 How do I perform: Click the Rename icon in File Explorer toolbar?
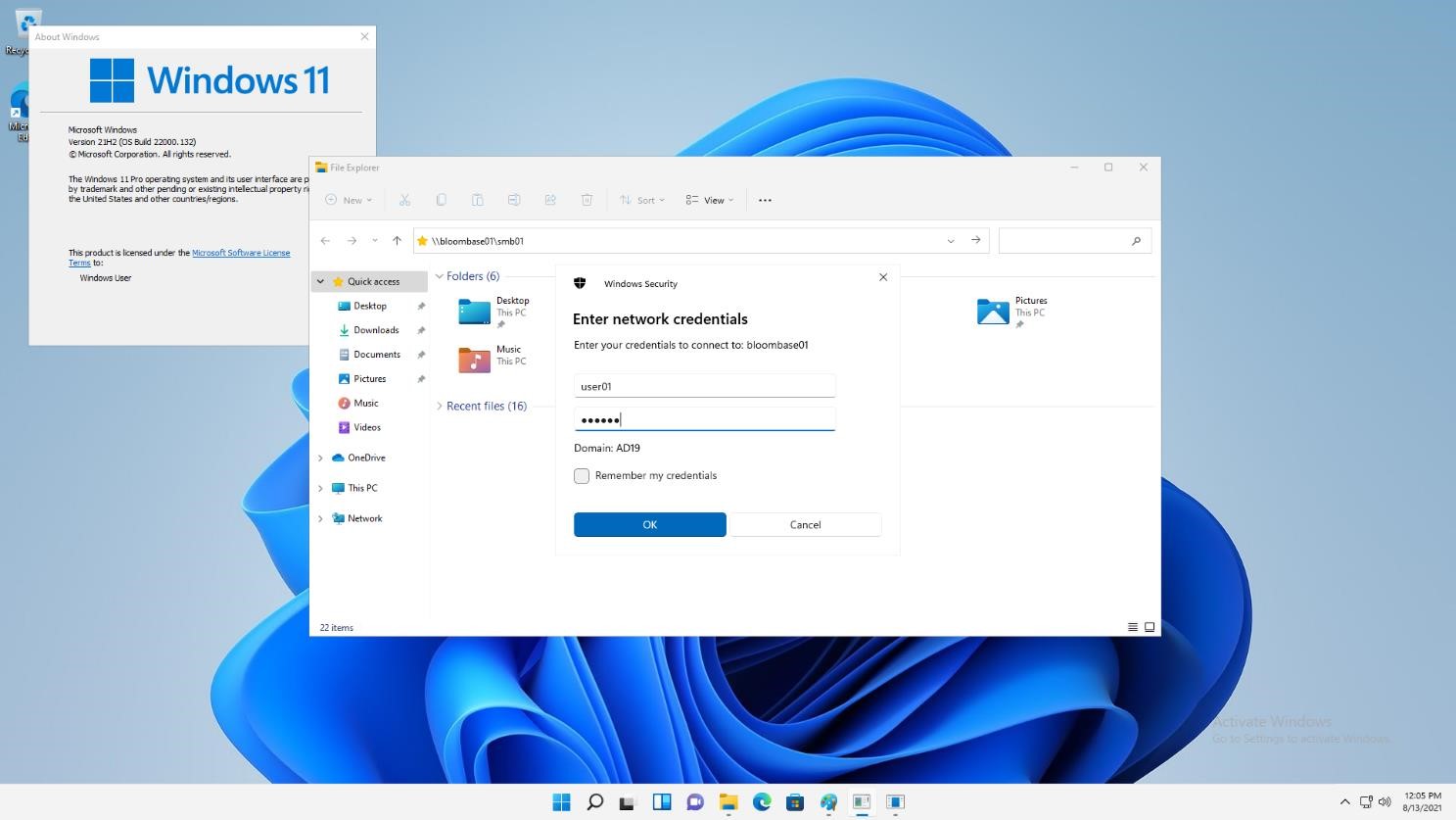514,200
